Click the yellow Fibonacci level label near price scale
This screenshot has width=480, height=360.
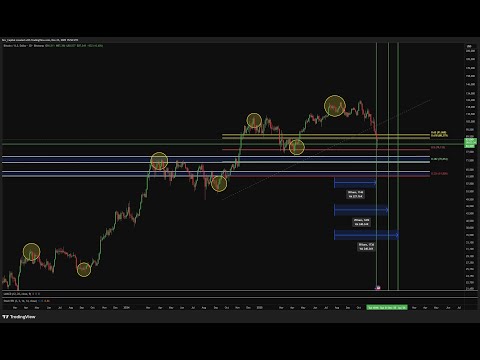439,134
